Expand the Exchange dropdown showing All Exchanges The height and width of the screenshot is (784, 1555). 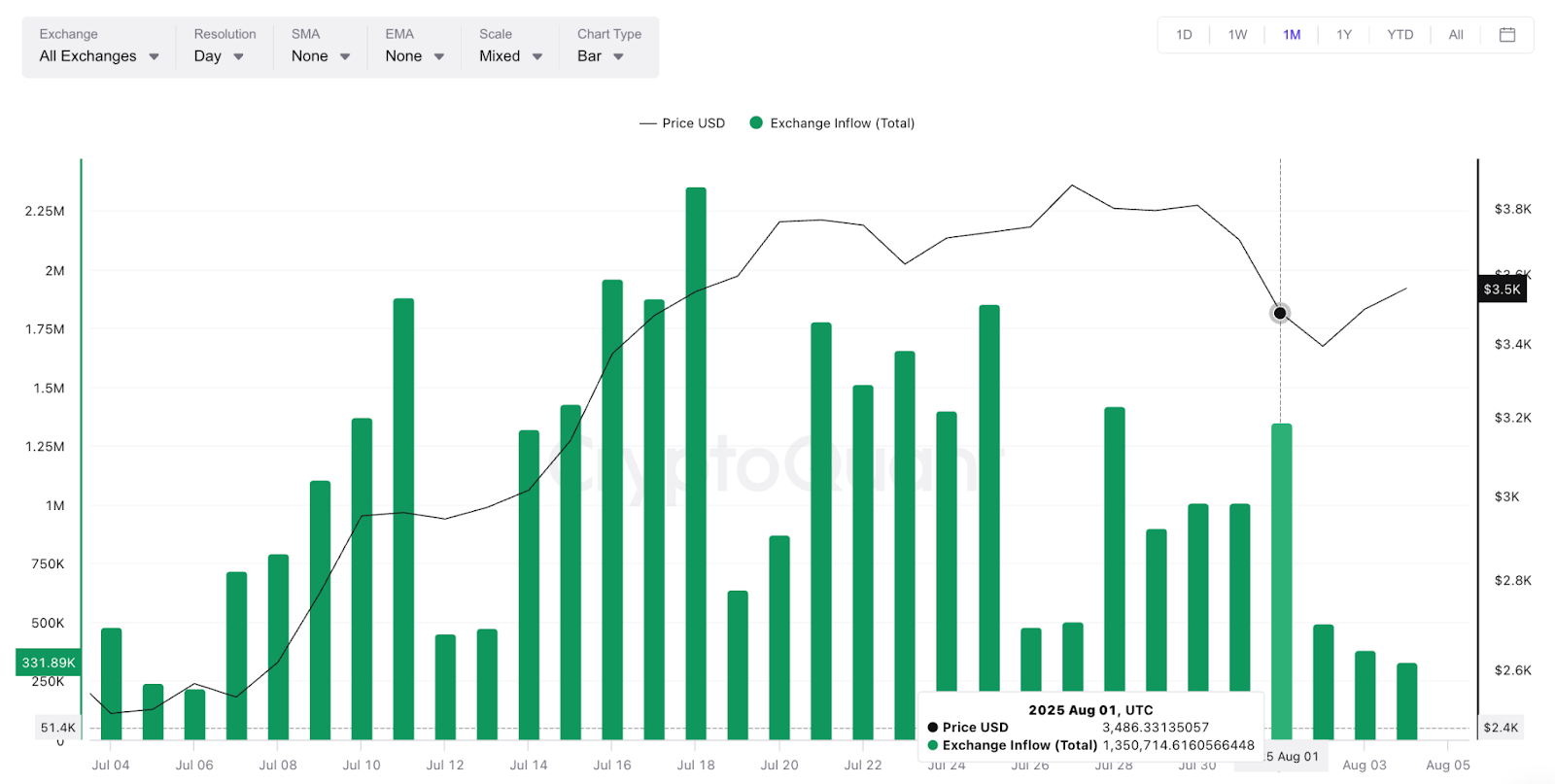point(98,56)
